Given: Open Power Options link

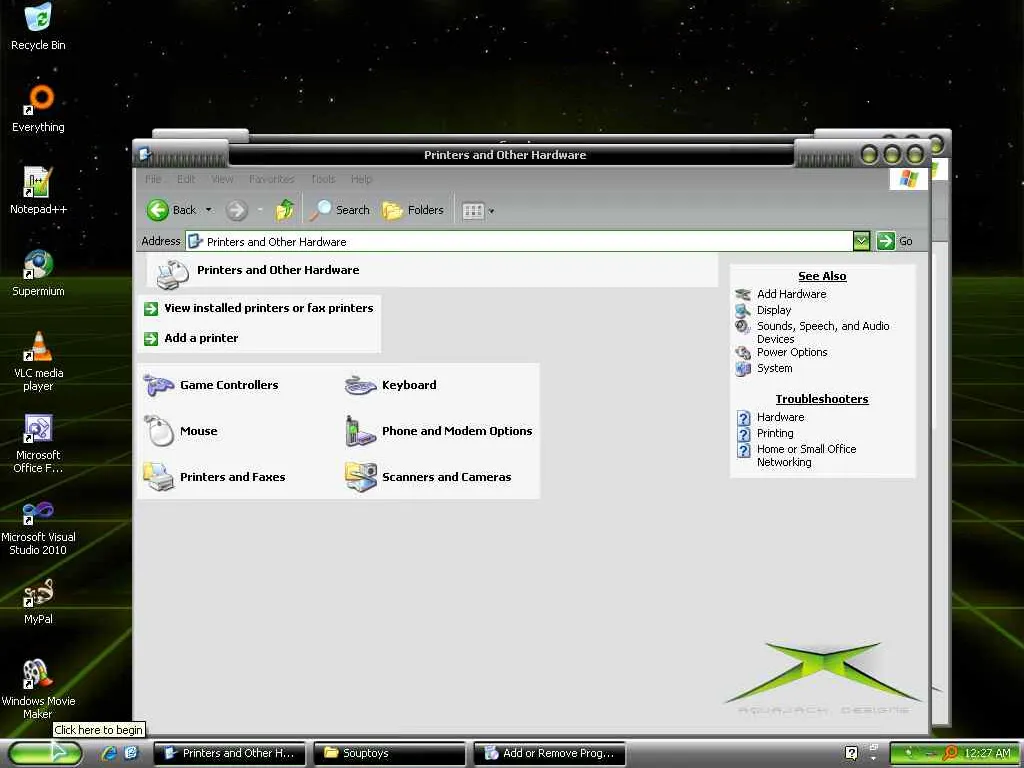Looking at the screenshot, I should point(792,352).
